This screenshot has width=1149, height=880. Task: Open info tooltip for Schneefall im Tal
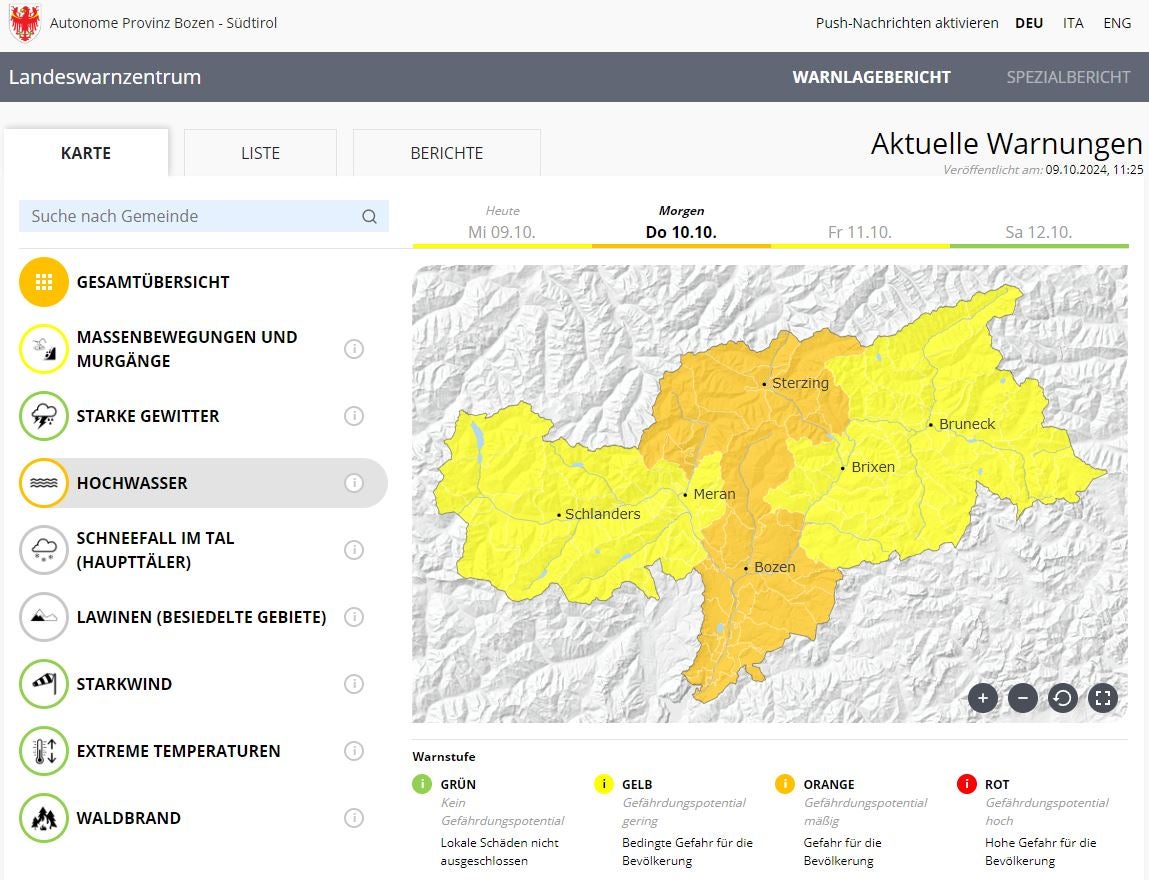(354, 550)
